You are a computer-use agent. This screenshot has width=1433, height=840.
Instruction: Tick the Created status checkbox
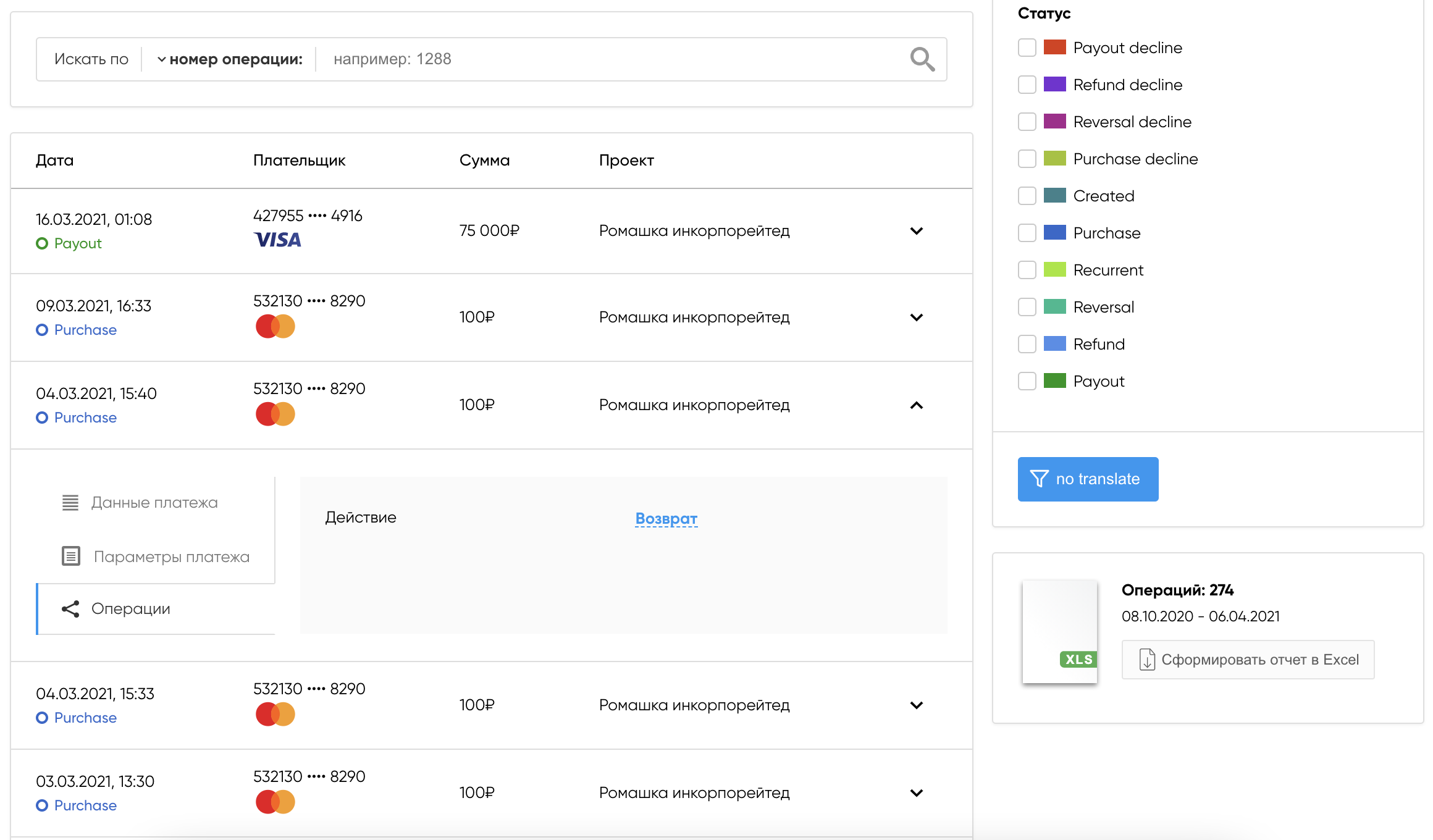pyautogui.click(x=1027, y=196)
